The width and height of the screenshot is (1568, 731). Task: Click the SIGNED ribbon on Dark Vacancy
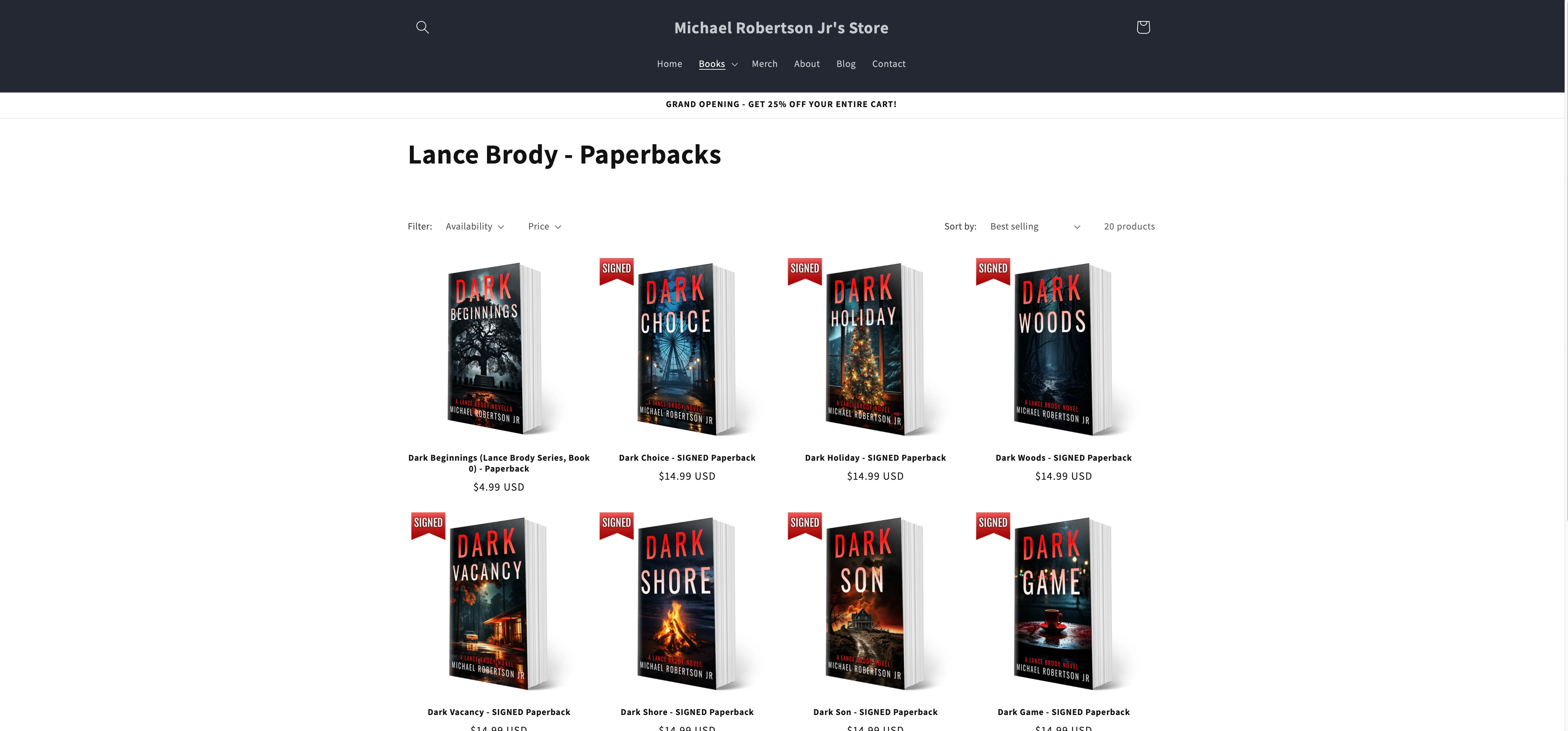click(x=428, y=526)
